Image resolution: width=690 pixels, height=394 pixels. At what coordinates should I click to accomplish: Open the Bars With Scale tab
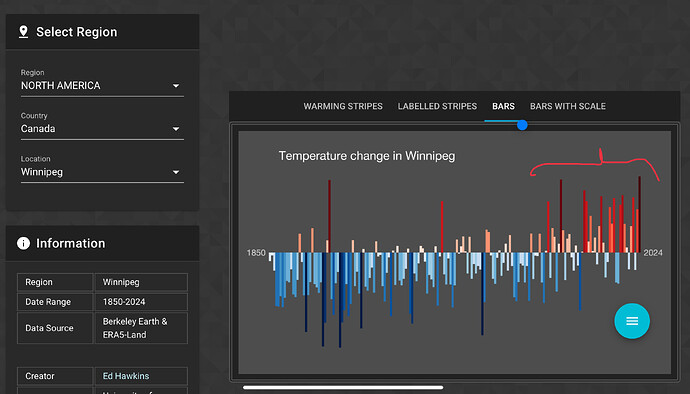click(x=568, y=107)
